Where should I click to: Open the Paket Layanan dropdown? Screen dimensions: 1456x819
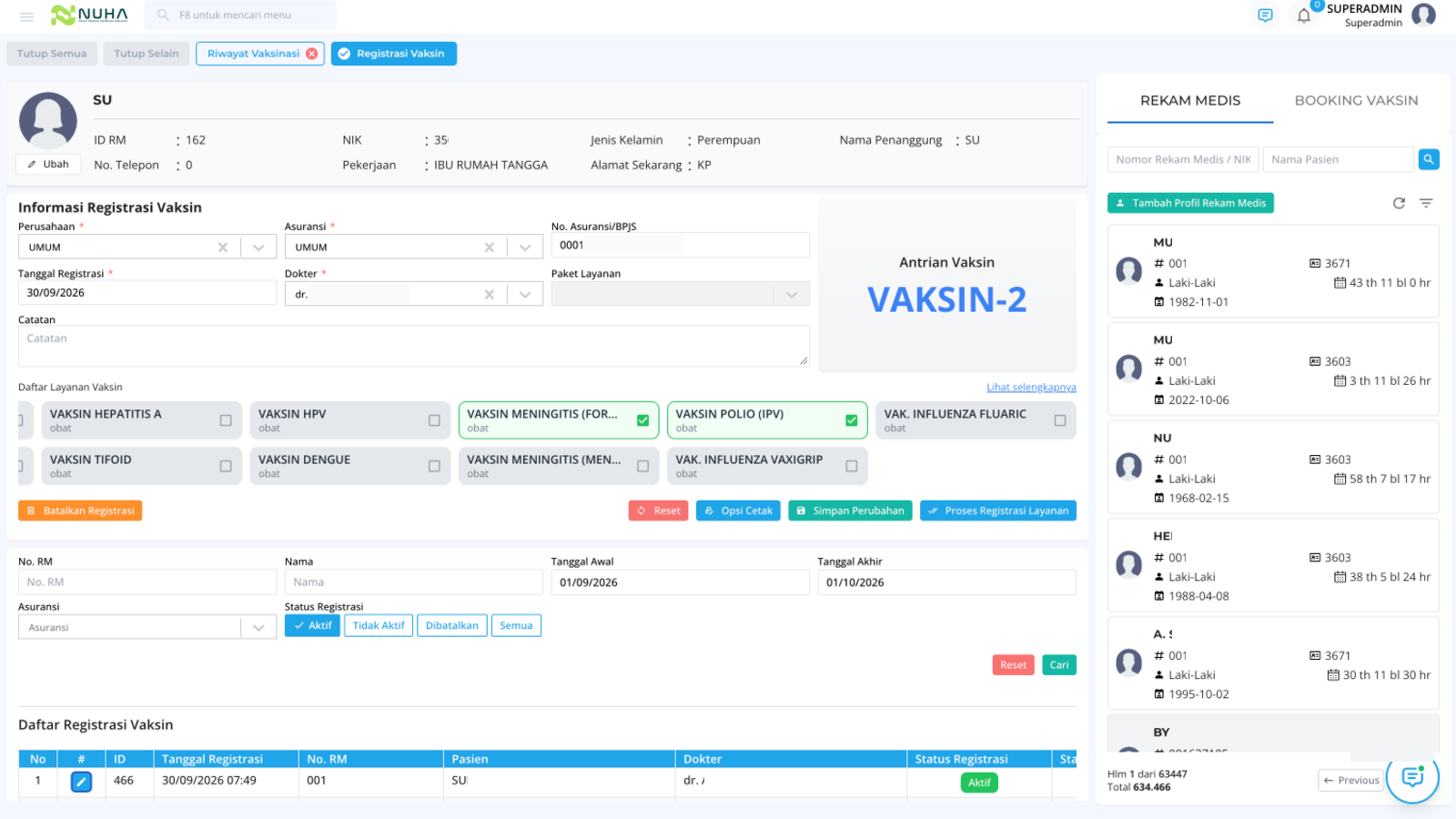tap(680, 294)
